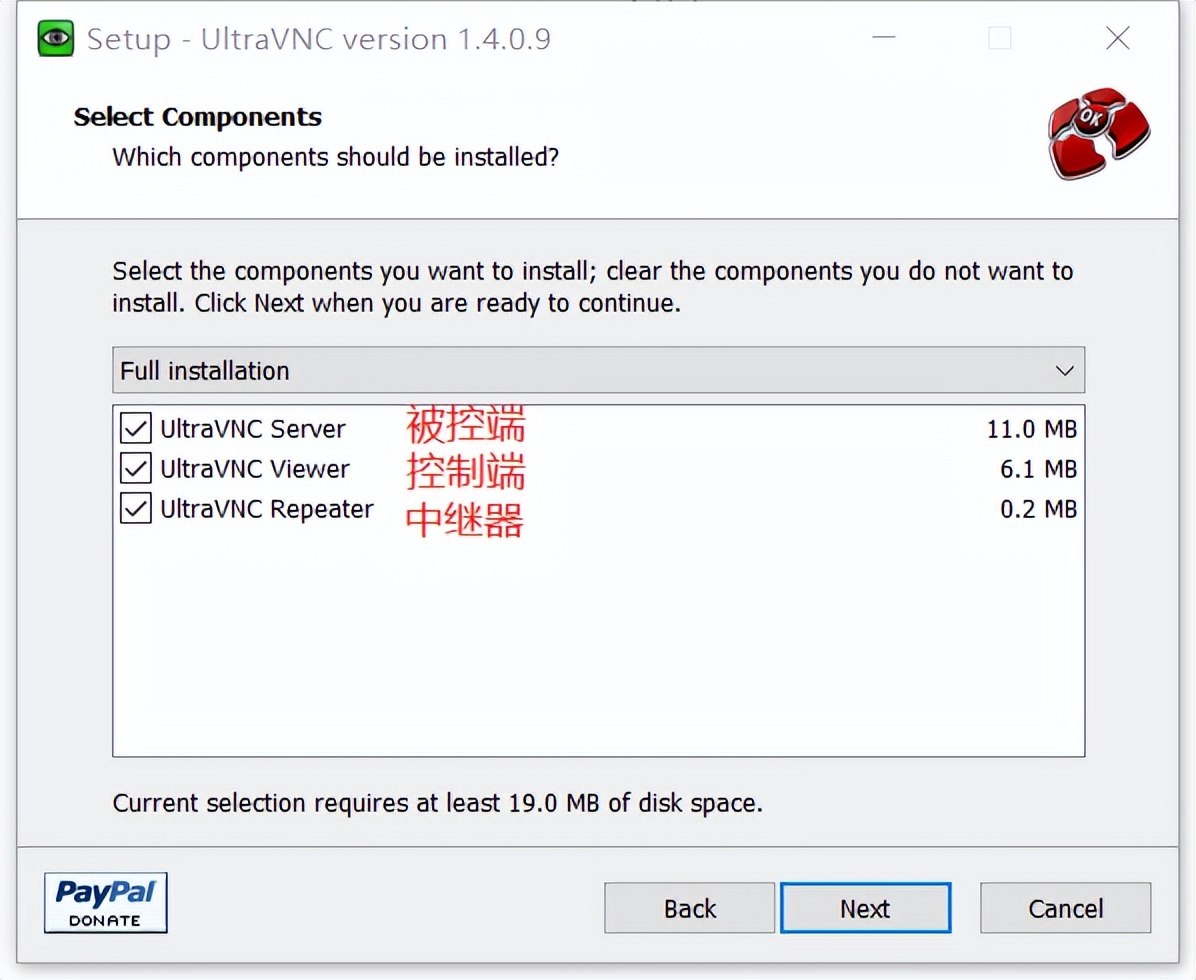Select the UltraVNC Server list entry label

pyautogui.click(x=252, y=429)
